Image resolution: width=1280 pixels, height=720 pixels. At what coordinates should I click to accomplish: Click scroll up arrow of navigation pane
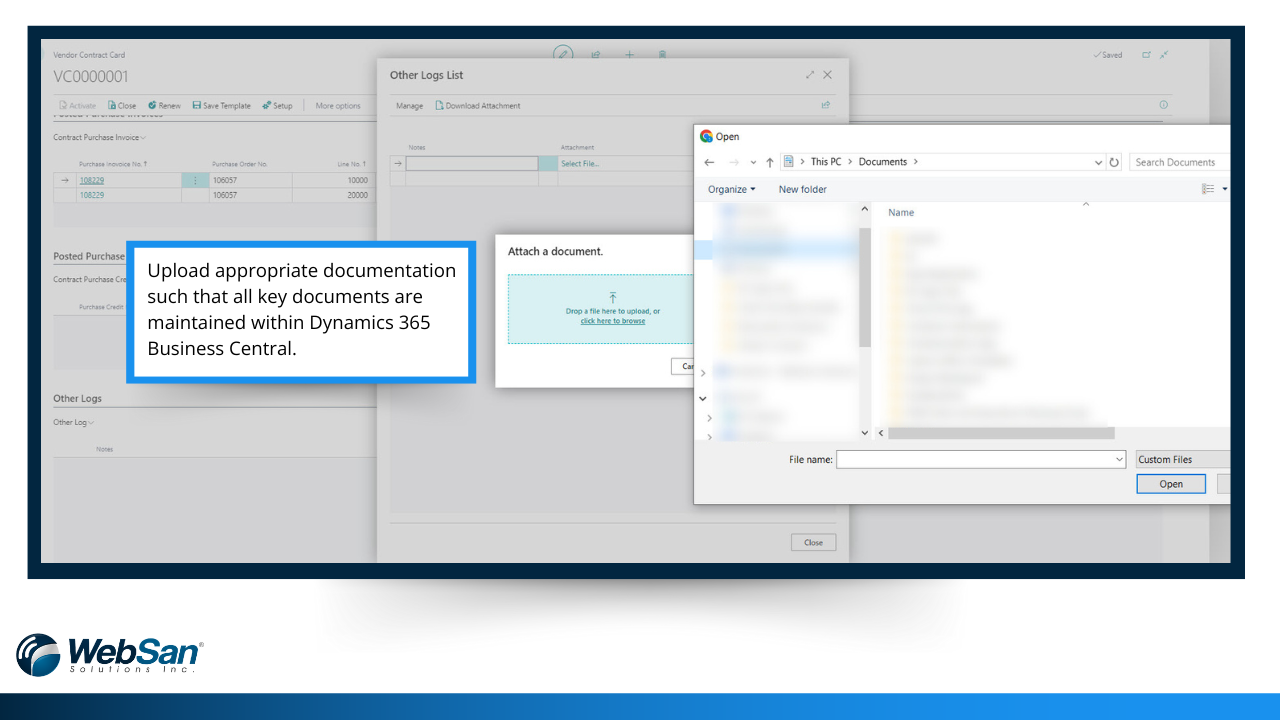coord(865,210)
